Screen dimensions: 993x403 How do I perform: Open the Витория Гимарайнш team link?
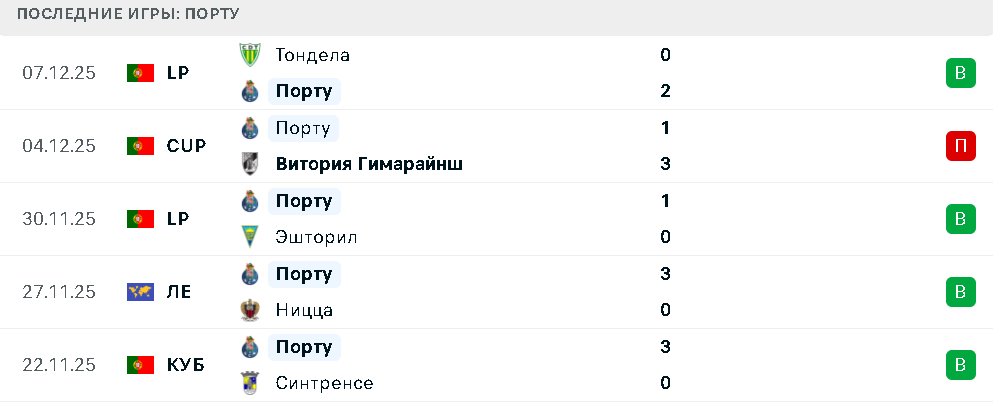[x=369, y=164]
